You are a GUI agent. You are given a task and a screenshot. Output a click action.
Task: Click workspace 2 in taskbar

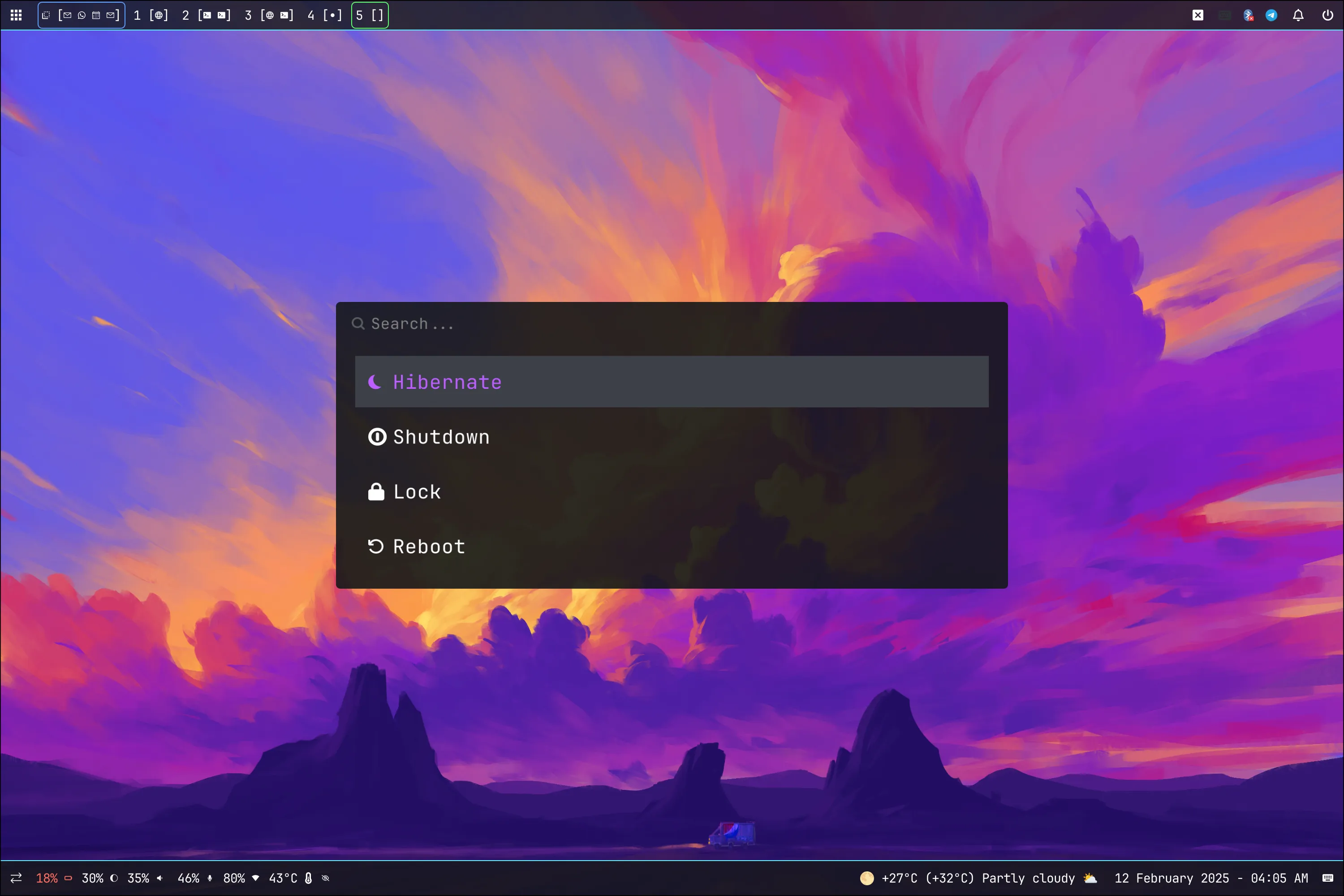pos(186,14)
